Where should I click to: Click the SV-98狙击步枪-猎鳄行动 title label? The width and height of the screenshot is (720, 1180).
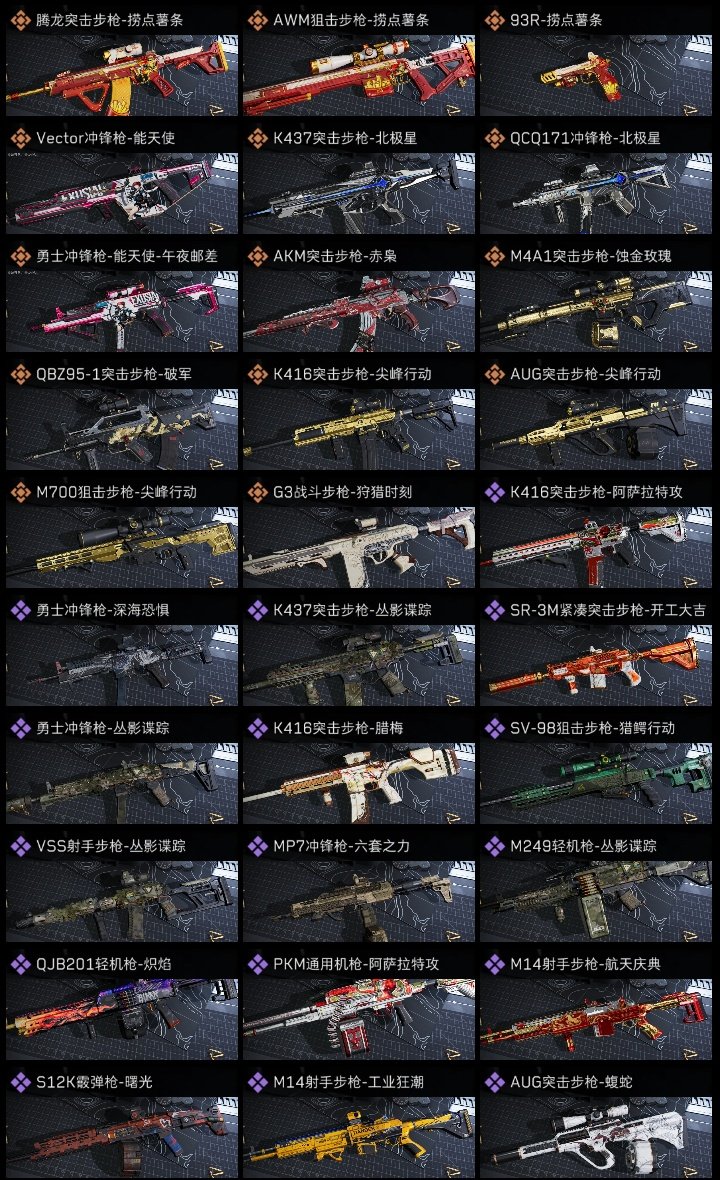click(592, 728)
